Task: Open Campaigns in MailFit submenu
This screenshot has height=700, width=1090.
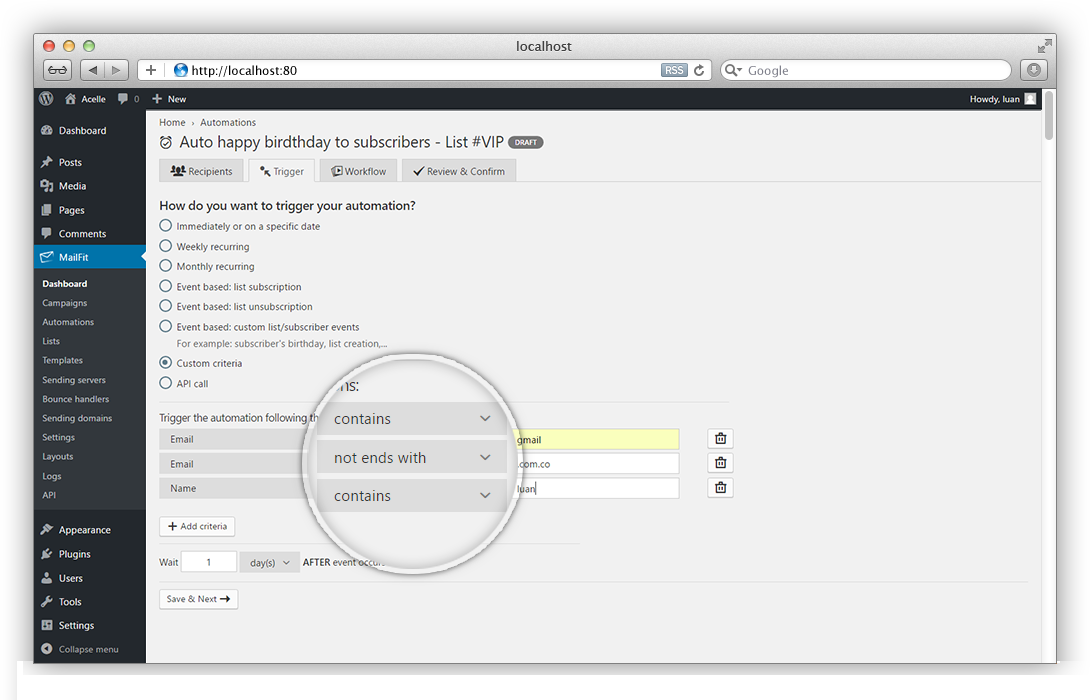Action: (x=65, y=303)
